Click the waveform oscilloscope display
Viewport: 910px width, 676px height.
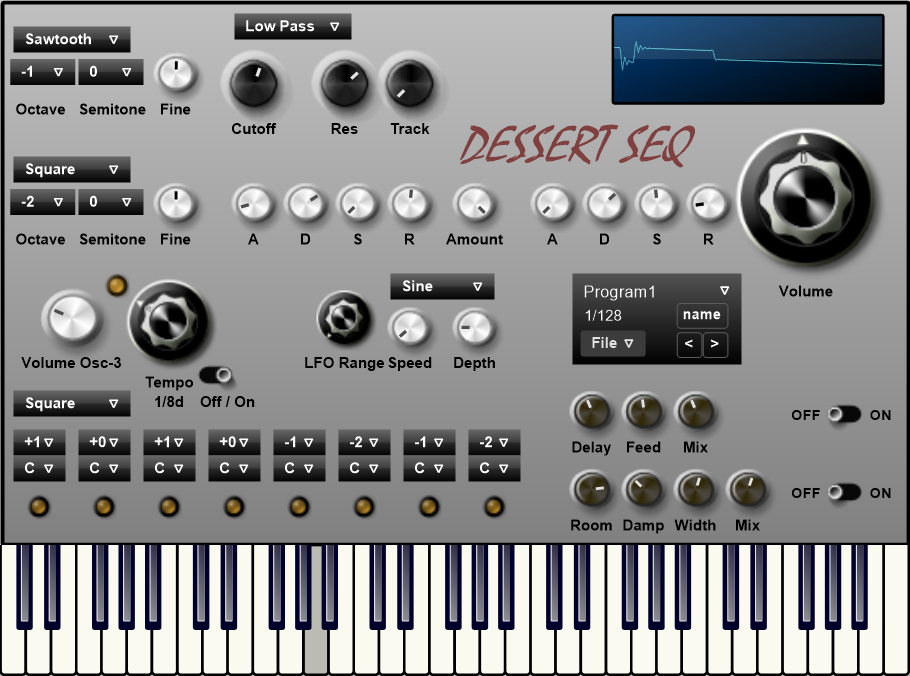[748, 59]
